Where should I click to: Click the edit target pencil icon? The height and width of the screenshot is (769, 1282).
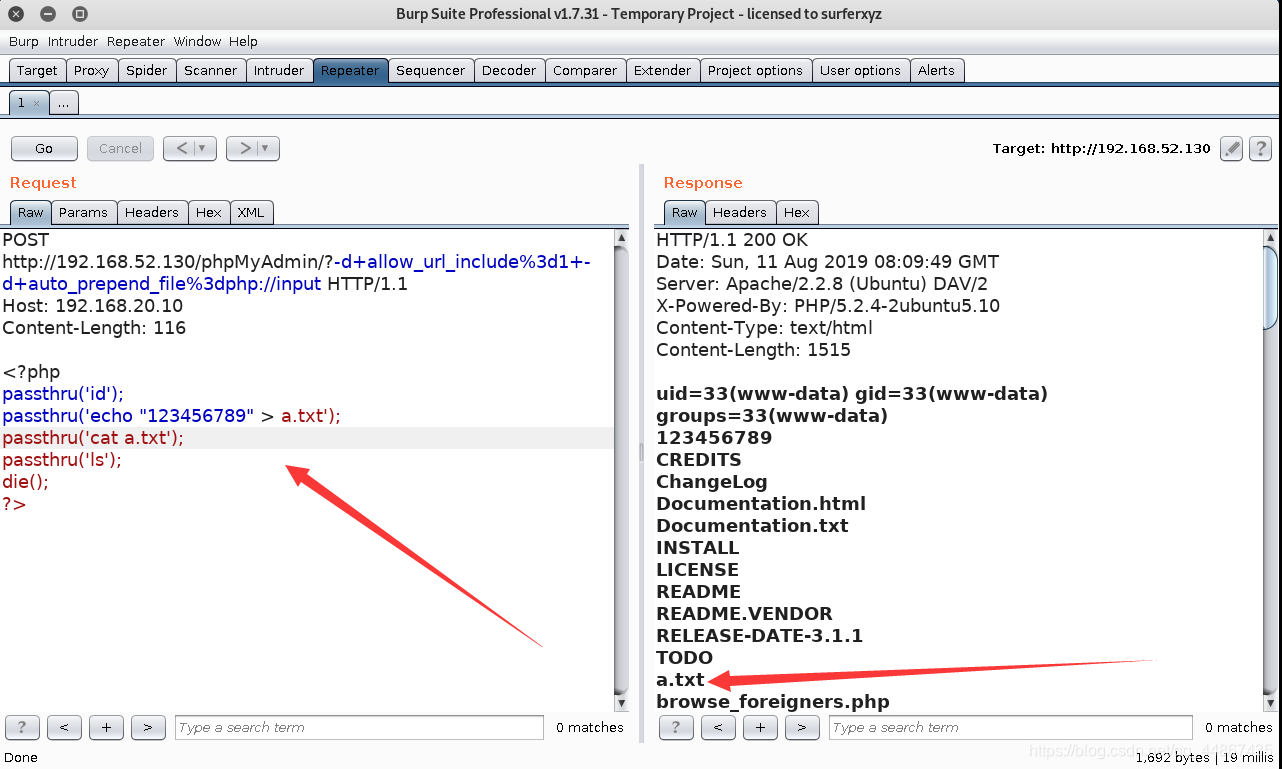1232,149
